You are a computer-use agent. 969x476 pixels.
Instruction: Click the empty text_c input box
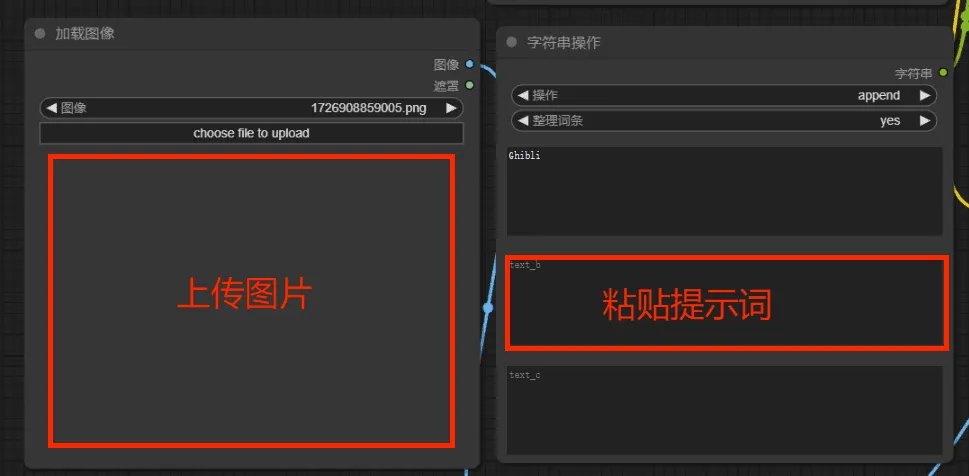(724, 410)
